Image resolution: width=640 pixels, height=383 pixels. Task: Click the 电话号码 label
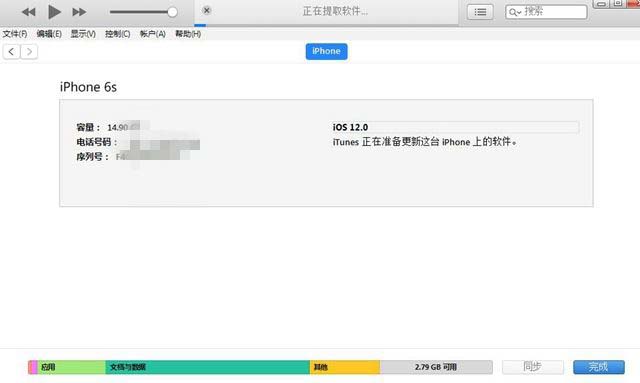pos(97,142)
